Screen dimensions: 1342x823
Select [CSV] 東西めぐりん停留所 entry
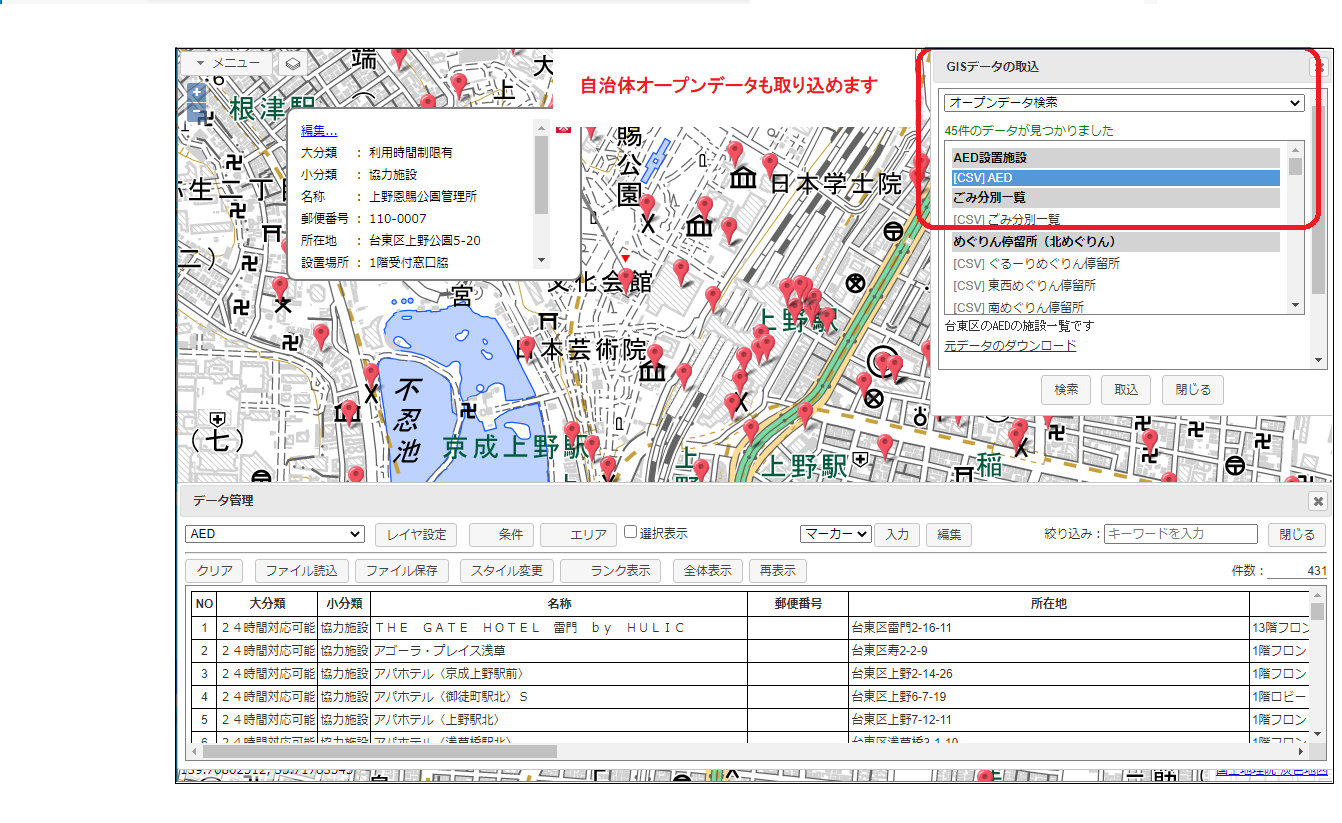coord(1116,286)
